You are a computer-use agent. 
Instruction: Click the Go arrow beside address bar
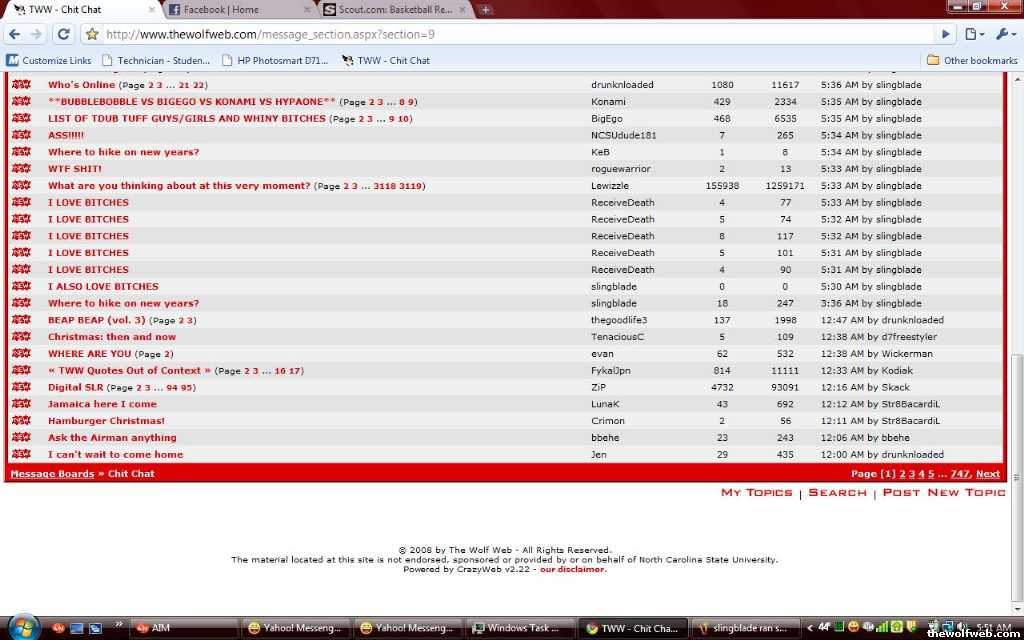click(x=945, y=34)
